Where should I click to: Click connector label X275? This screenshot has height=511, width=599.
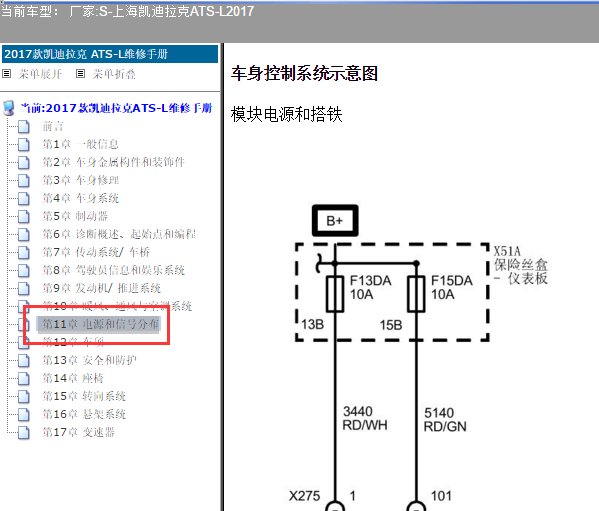pyautogui.click(x=304, y=496)
